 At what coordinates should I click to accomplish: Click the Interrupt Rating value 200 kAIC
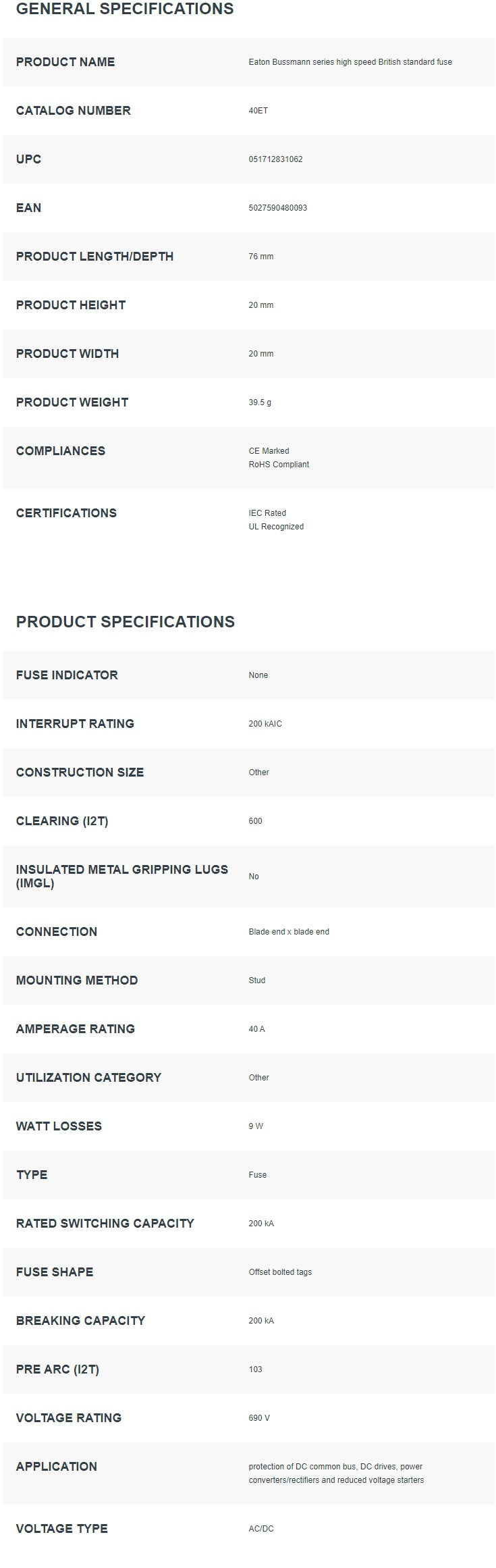tap(265, 724)
